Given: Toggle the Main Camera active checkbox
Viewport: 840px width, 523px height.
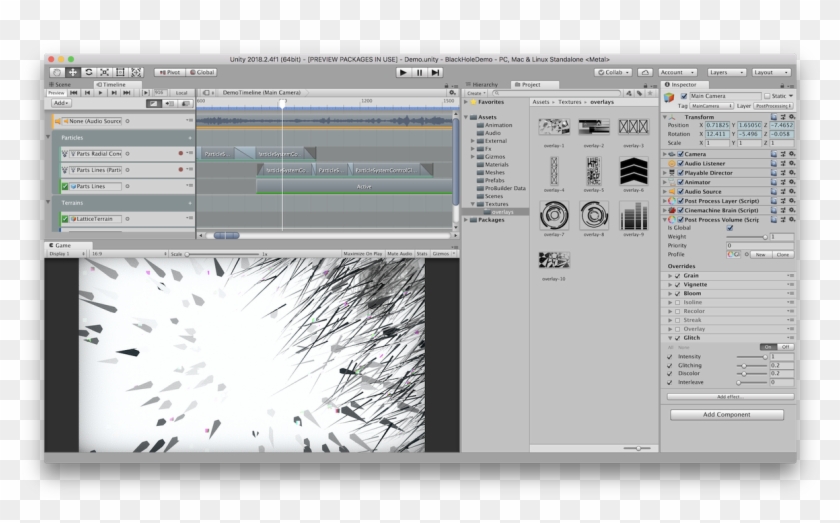Looking at the screenshot, I should (684, 96).
